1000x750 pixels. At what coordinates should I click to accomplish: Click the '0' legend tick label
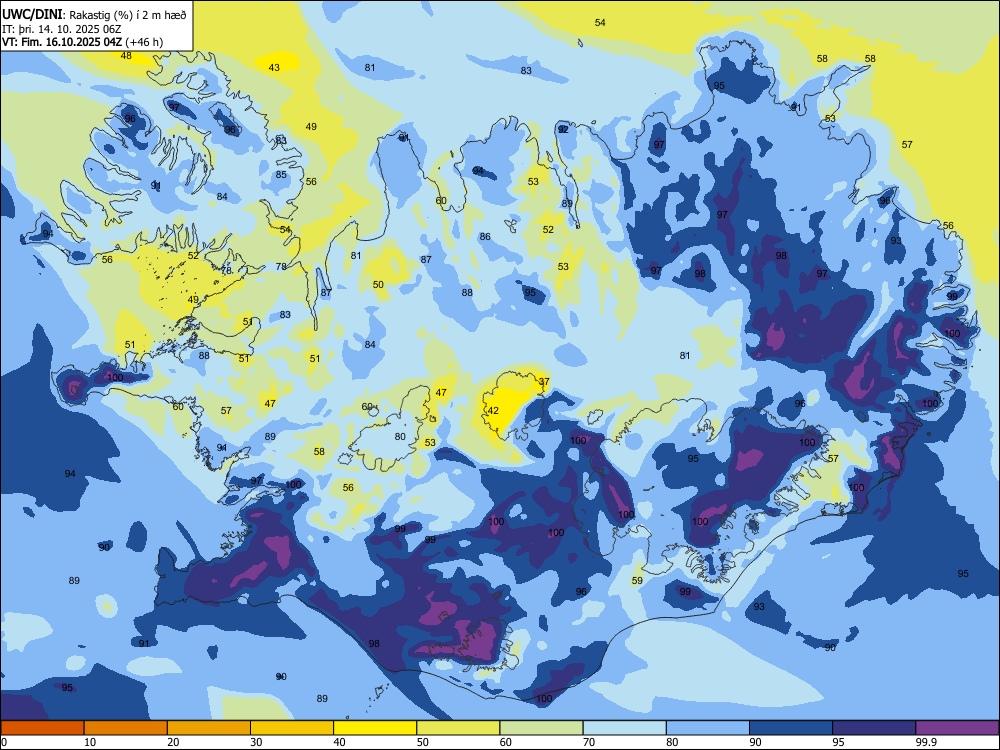coord(4,742)
